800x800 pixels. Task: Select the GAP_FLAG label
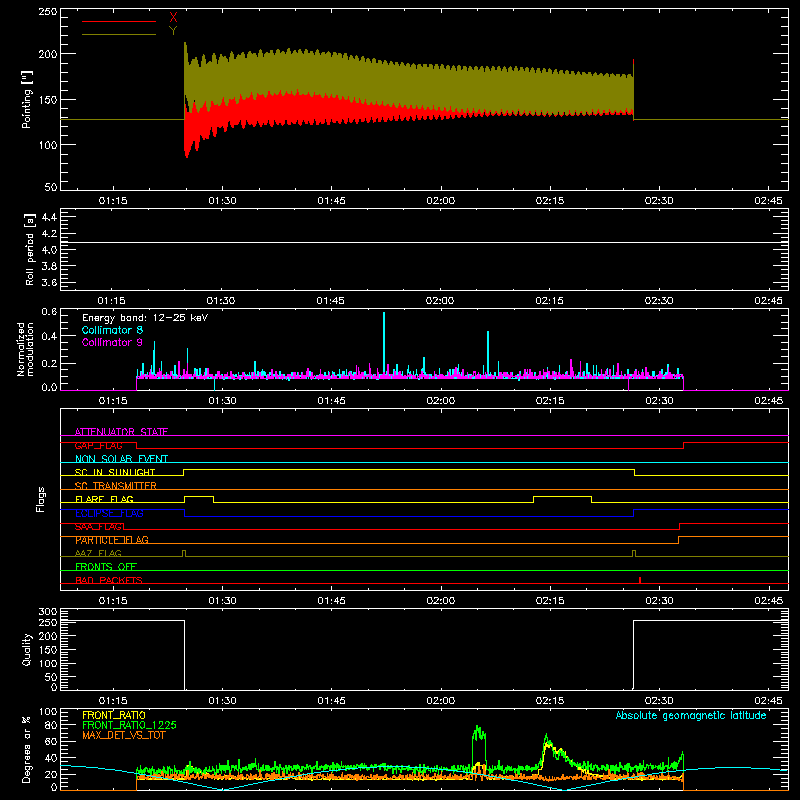[98, 445]
